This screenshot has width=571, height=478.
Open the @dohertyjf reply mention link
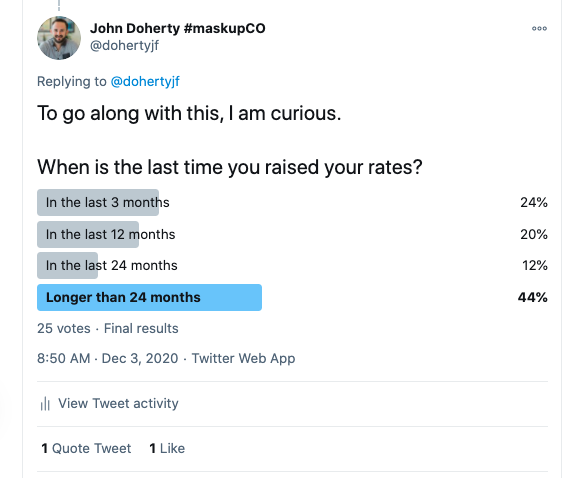point(145,82)
